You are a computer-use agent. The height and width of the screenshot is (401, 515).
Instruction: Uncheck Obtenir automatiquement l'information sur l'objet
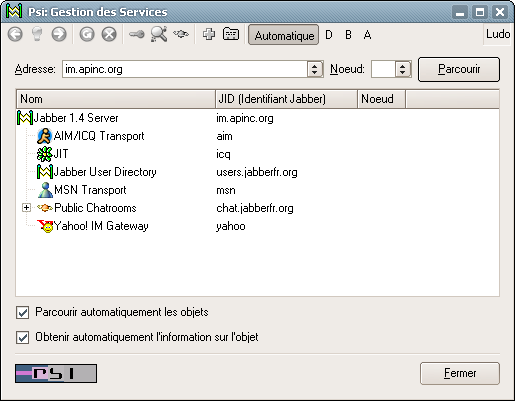pyautogui.click(x=22, y=337)
